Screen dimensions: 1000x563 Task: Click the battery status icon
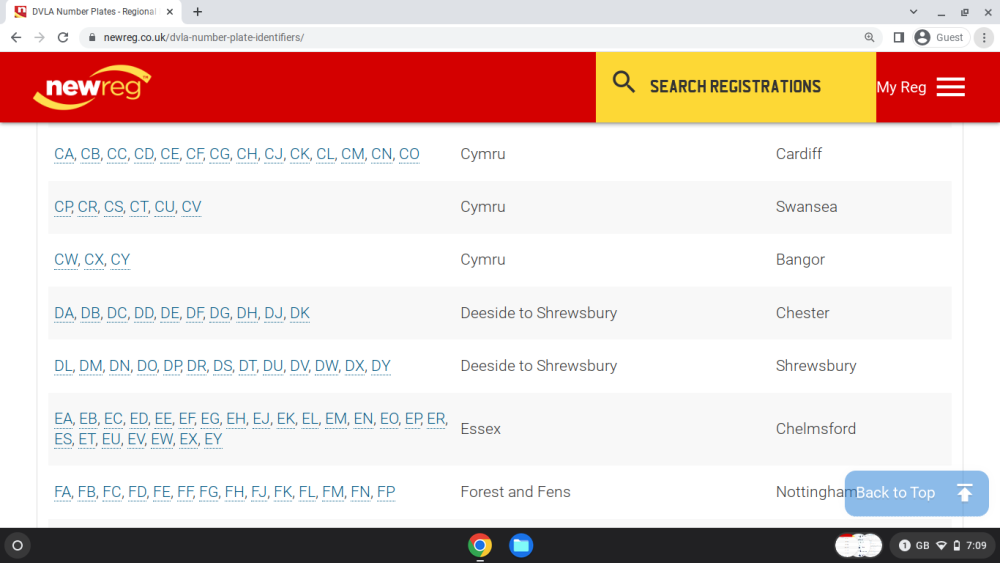957,546
